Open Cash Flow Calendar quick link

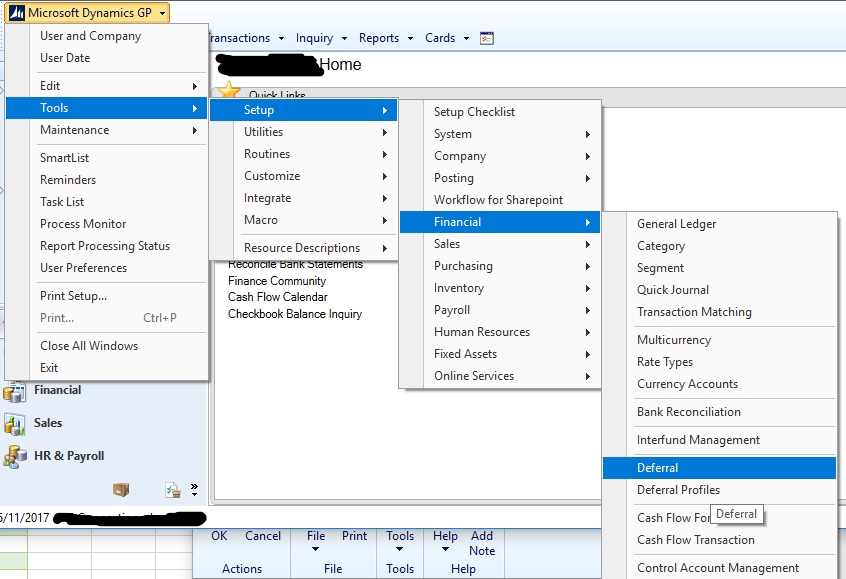pos(278,297)
